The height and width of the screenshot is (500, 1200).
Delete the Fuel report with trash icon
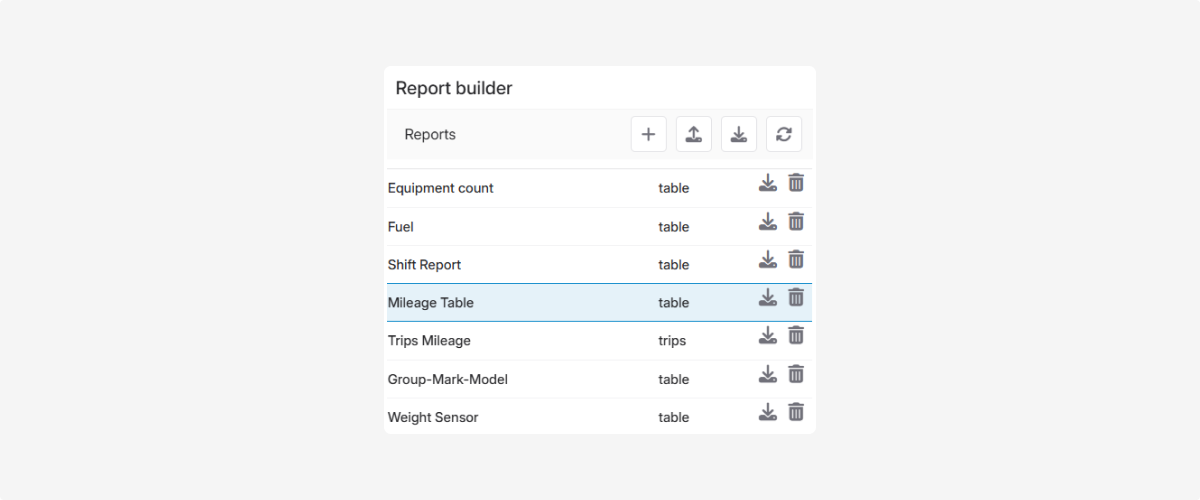(796, 221)
